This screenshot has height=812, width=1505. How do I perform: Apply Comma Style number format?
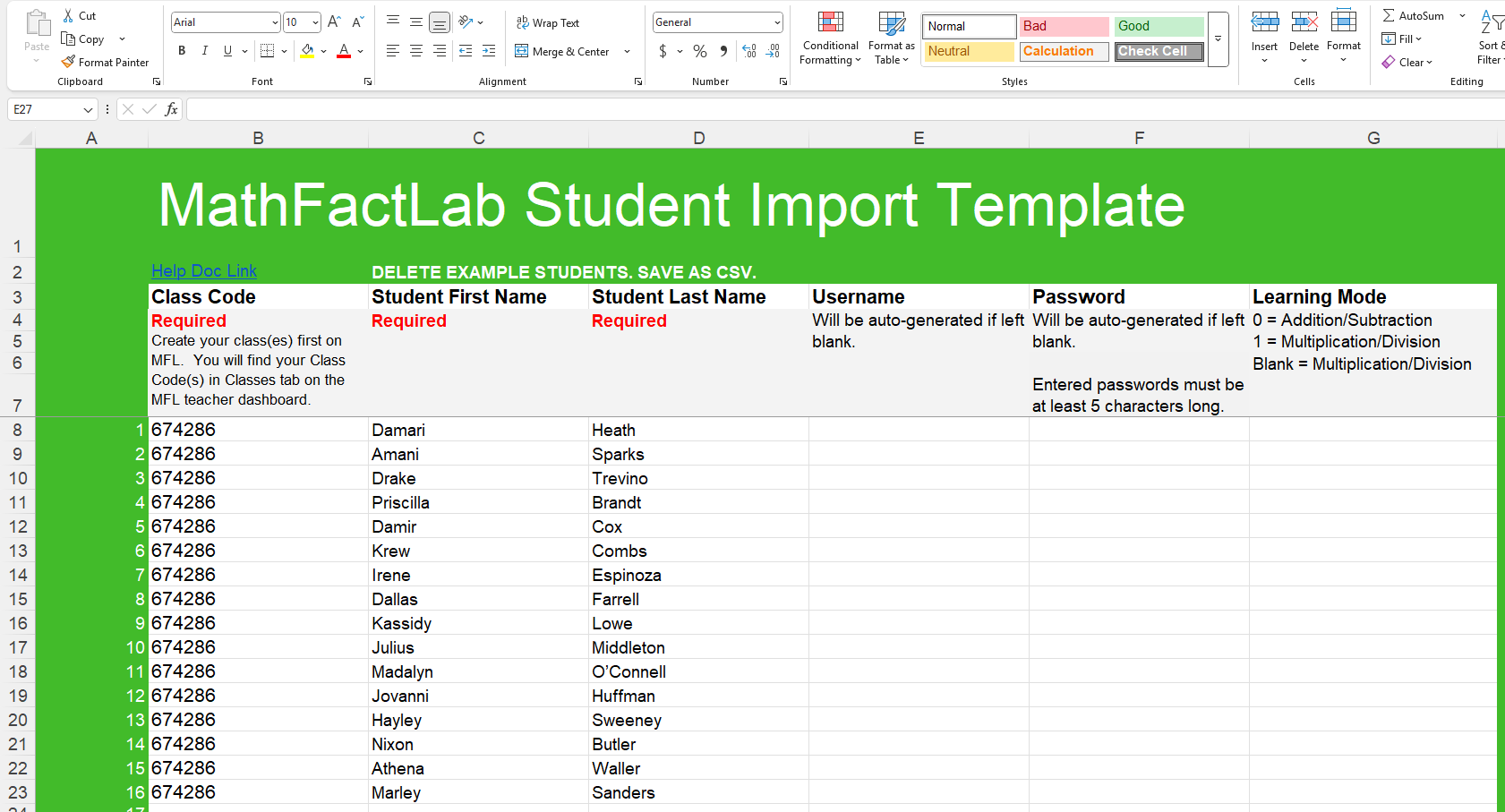tap(723, 51)
